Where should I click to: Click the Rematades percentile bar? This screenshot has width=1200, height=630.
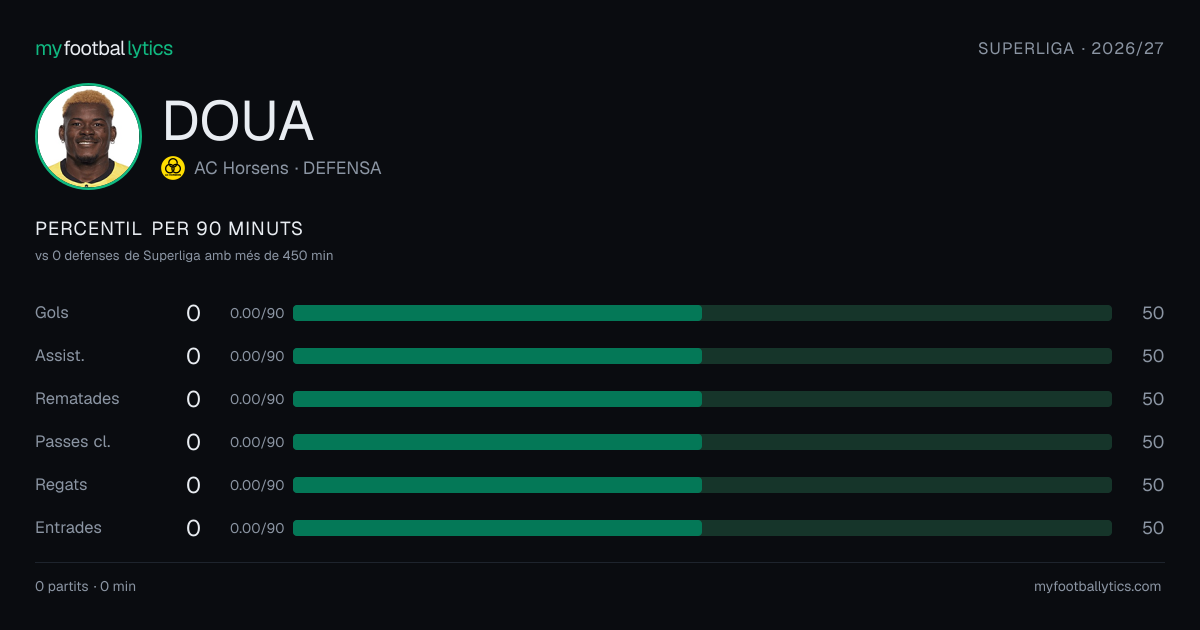(x=702, y=399)
